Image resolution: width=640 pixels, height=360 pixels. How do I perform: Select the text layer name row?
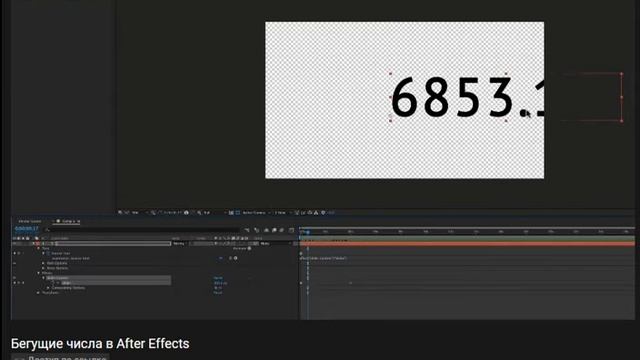[x=112, y=244]
